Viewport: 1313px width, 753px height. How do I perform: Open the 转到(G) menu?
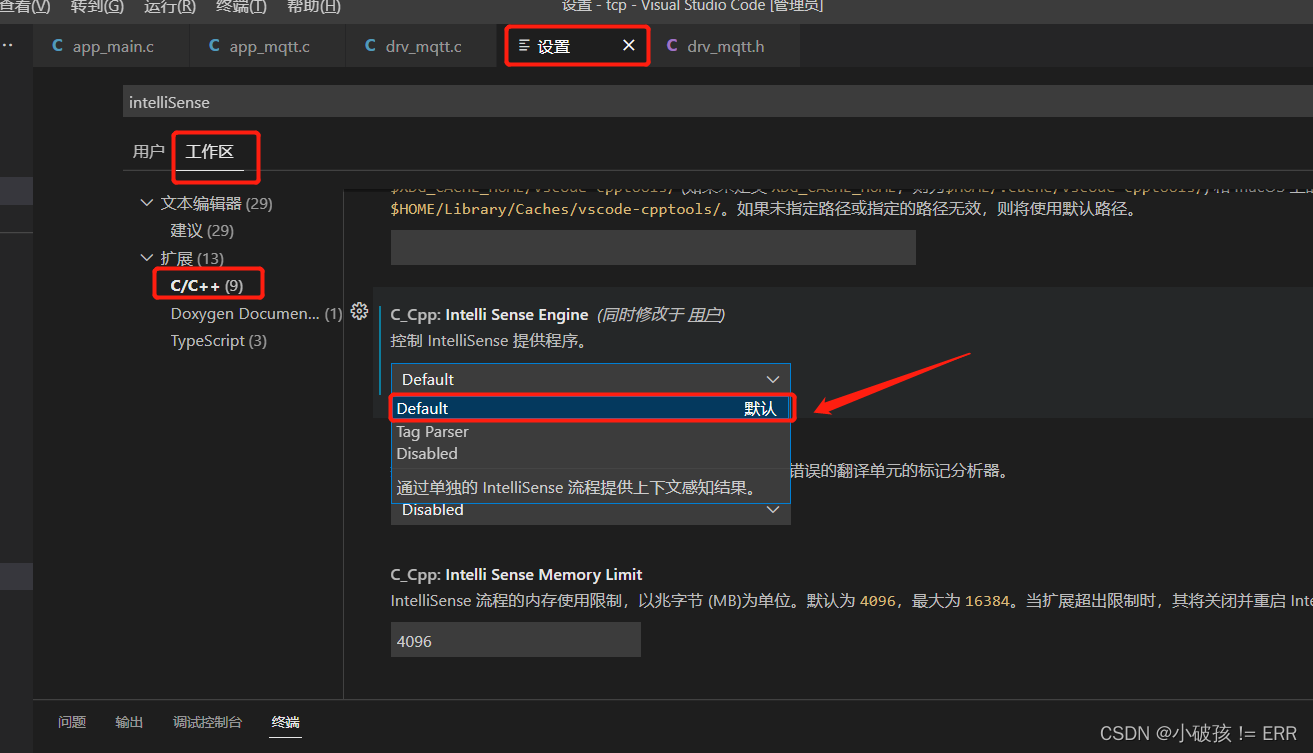click(x=97, y=7)
